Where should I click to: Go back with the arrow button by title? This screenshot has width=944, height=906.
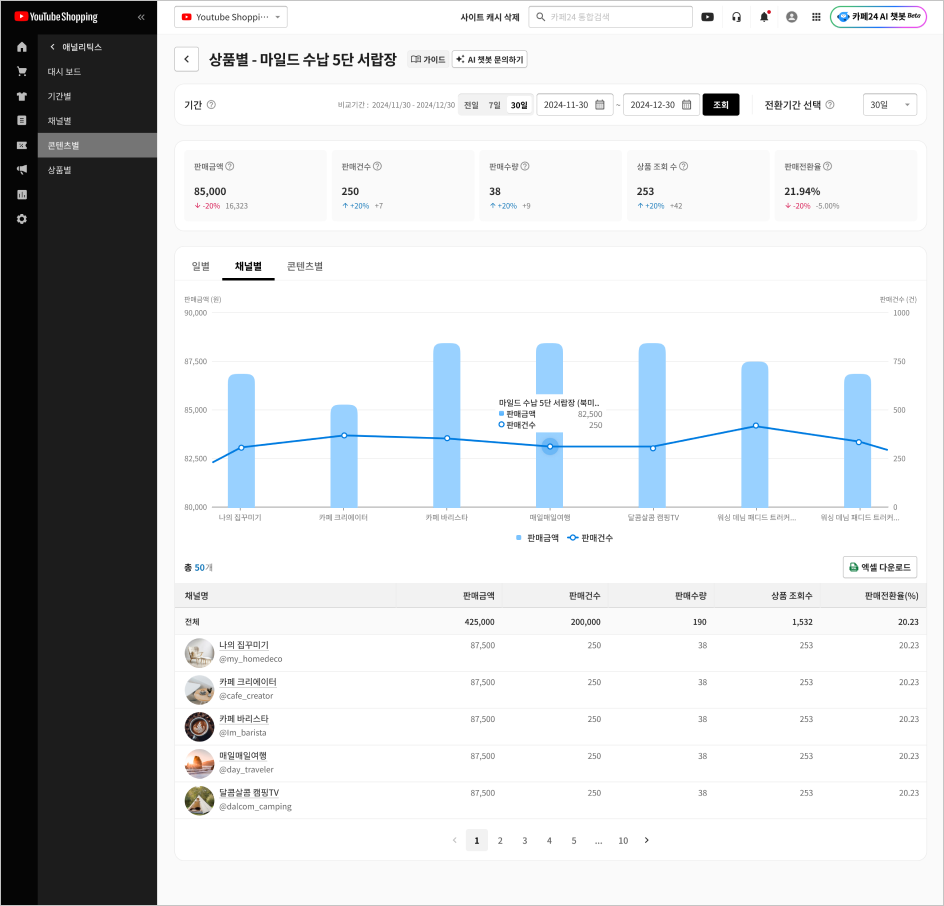point(187,59)
